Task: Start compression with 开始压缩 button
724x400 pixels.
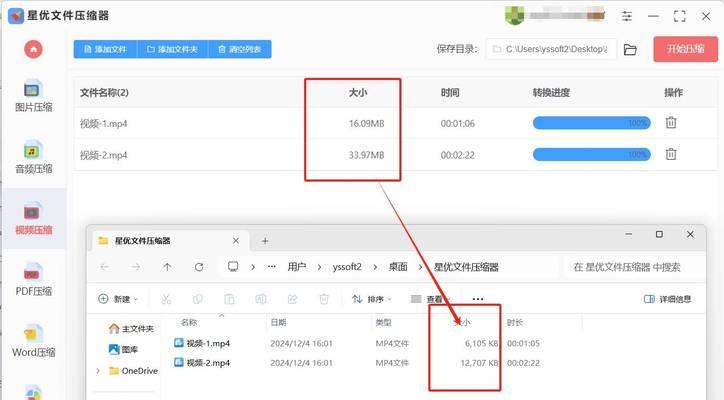Action: [x=686, y=49]
